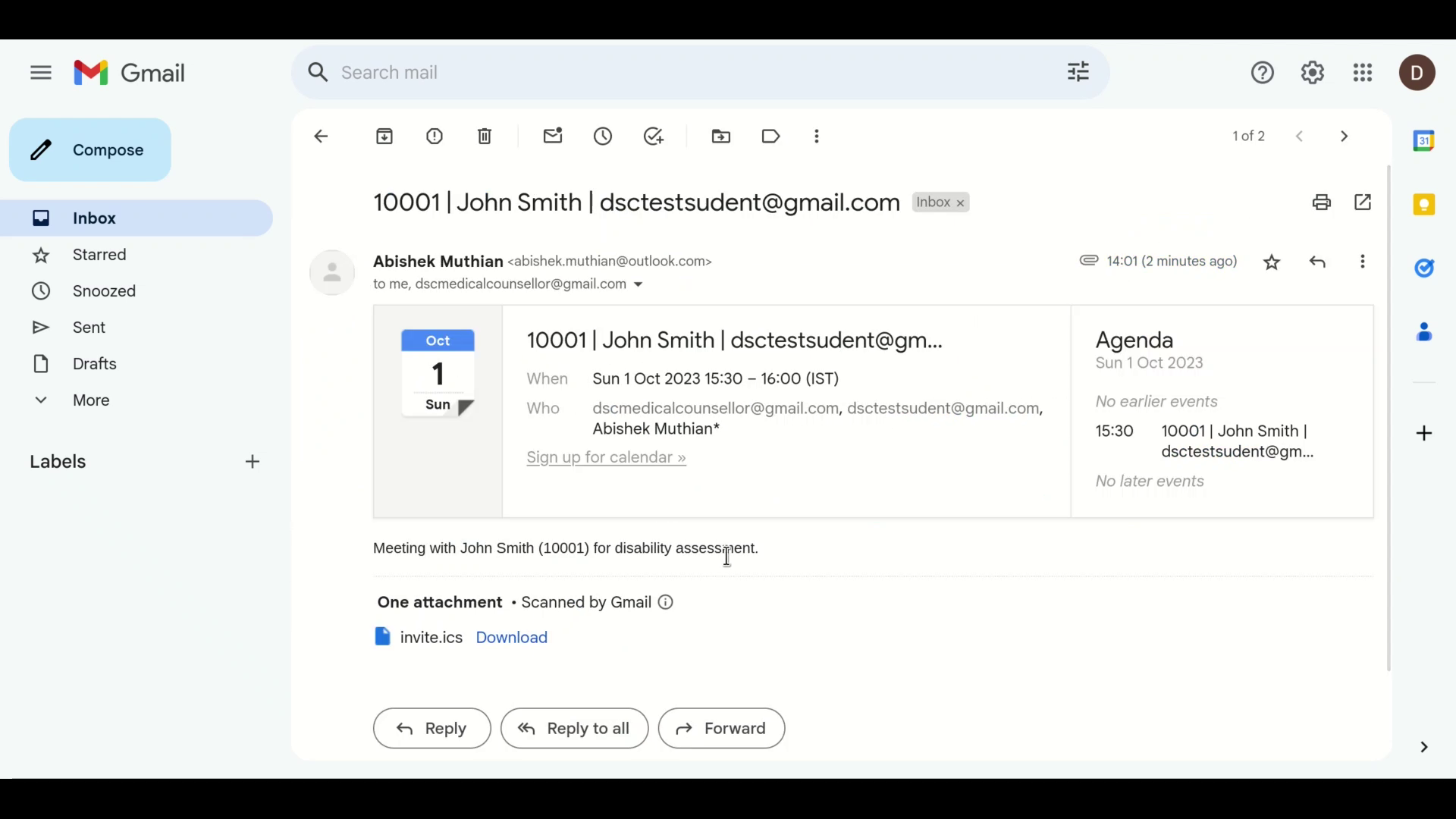Toggle the main menu hamburger
The width and height of the screenshot is (1456, 819).
[41, 73]
